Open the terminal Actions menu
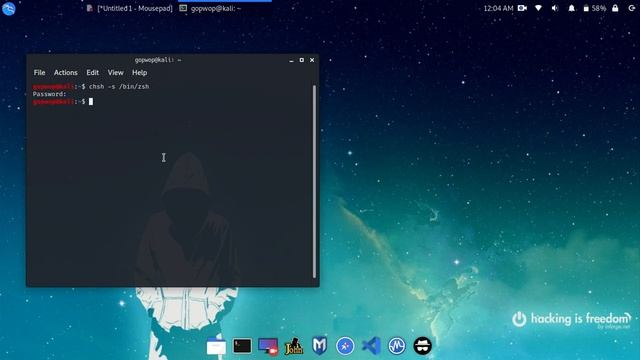The height and width of the screenshot is (360, 640). 66,73
